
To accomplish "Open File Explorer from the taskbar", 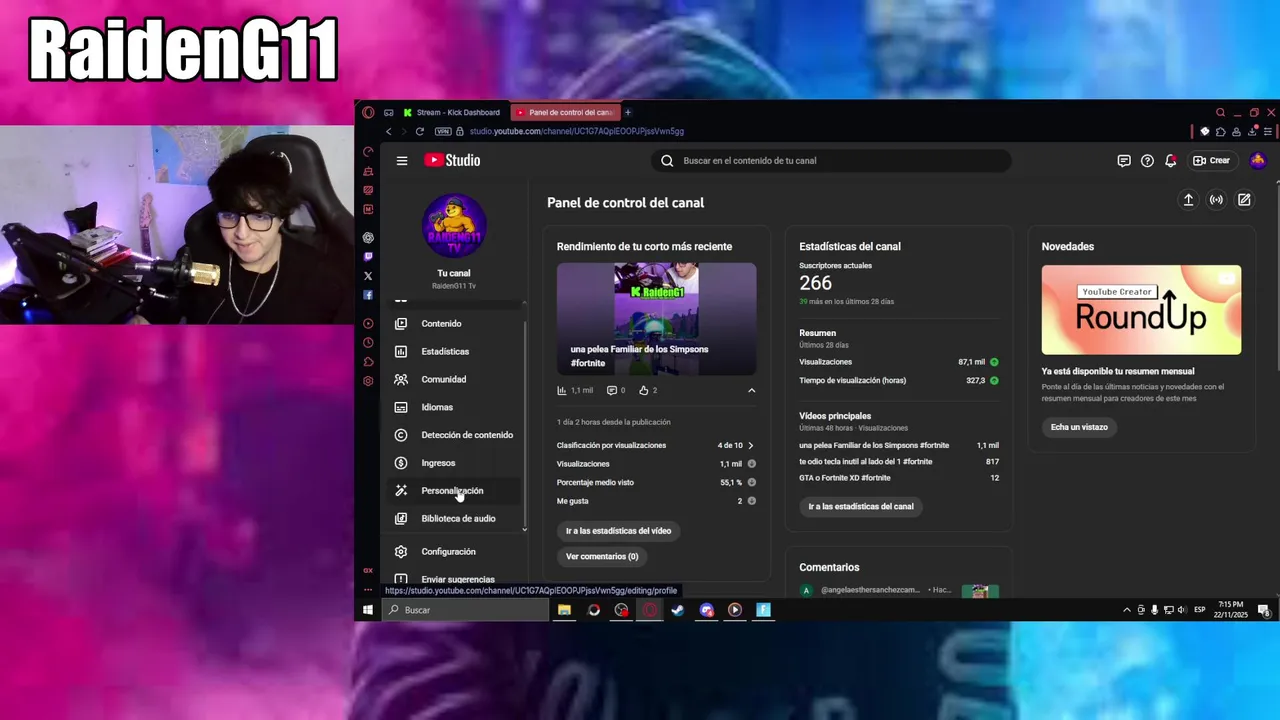I will (564, 610).
